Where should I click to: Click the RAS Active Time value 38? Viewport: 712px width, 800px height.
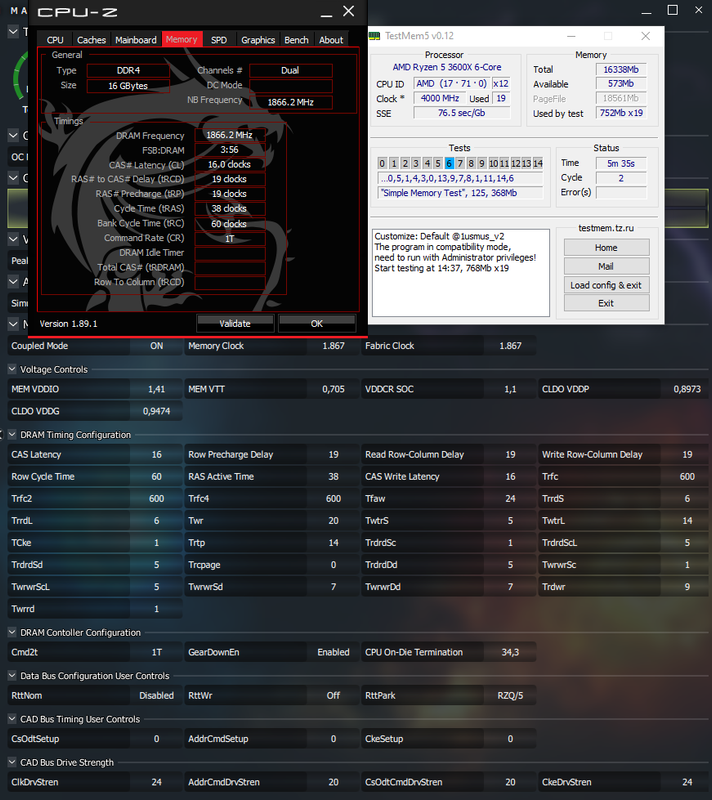click(333, 477)
